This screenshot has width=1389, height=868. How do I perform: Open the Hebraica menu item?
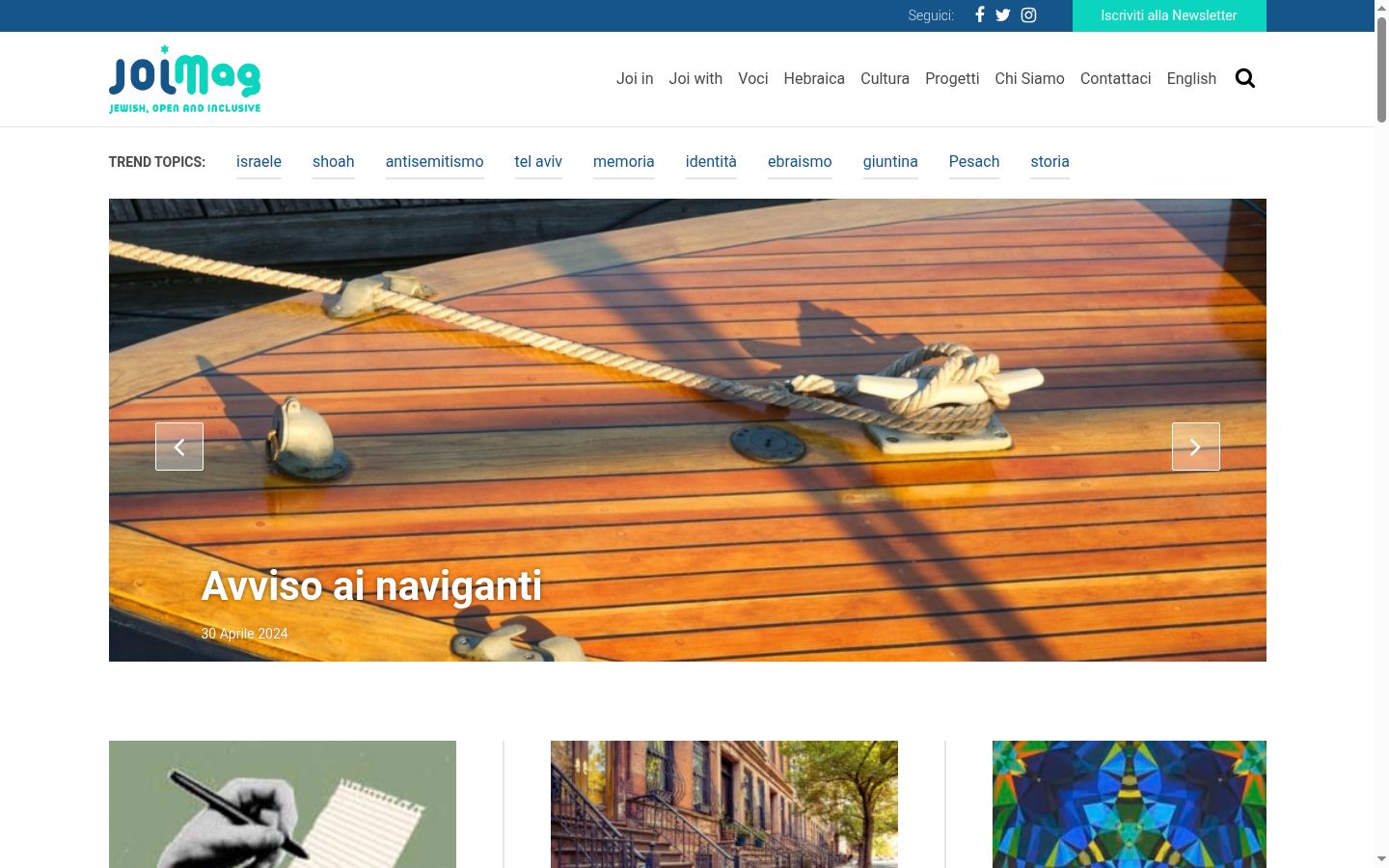click(814, 79)
